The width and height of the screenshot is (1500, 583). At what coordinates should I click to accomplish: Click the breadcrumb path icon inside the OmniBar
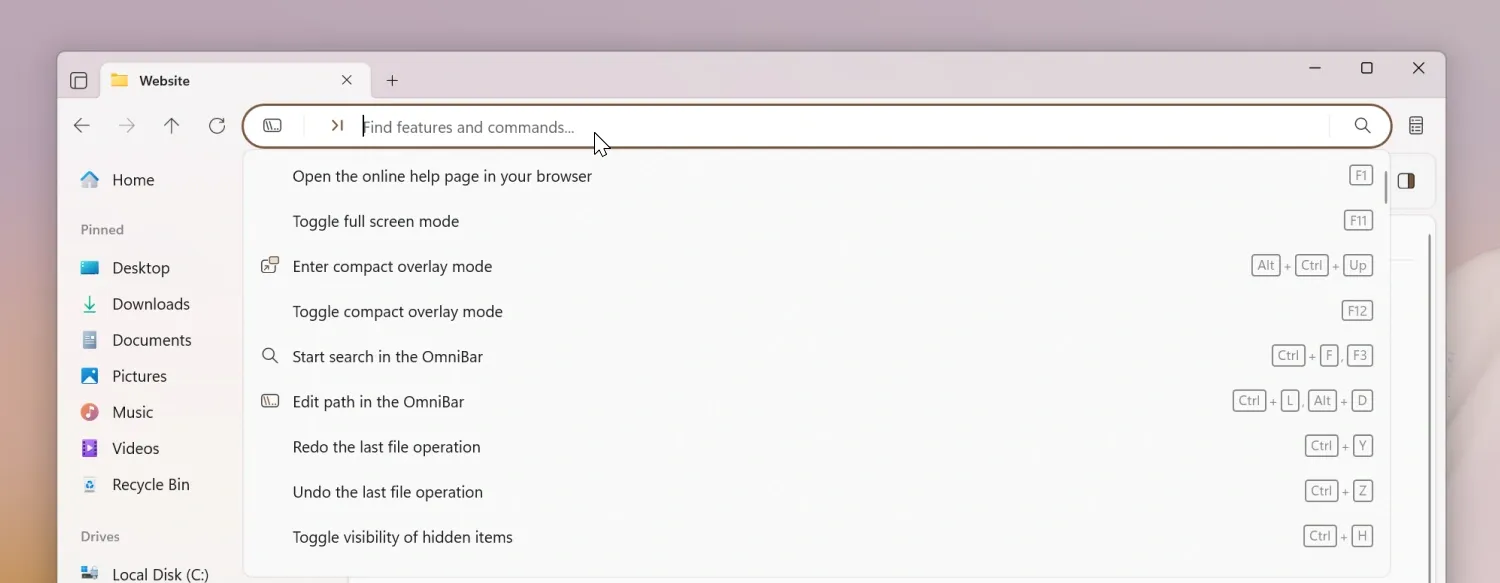point(272,125)
